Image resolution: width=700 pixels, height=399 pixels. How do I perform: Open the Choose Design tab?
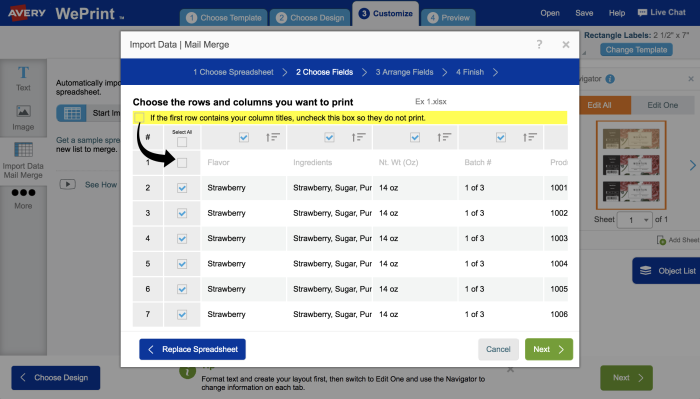pyautogui.click(x=310, y=18)
